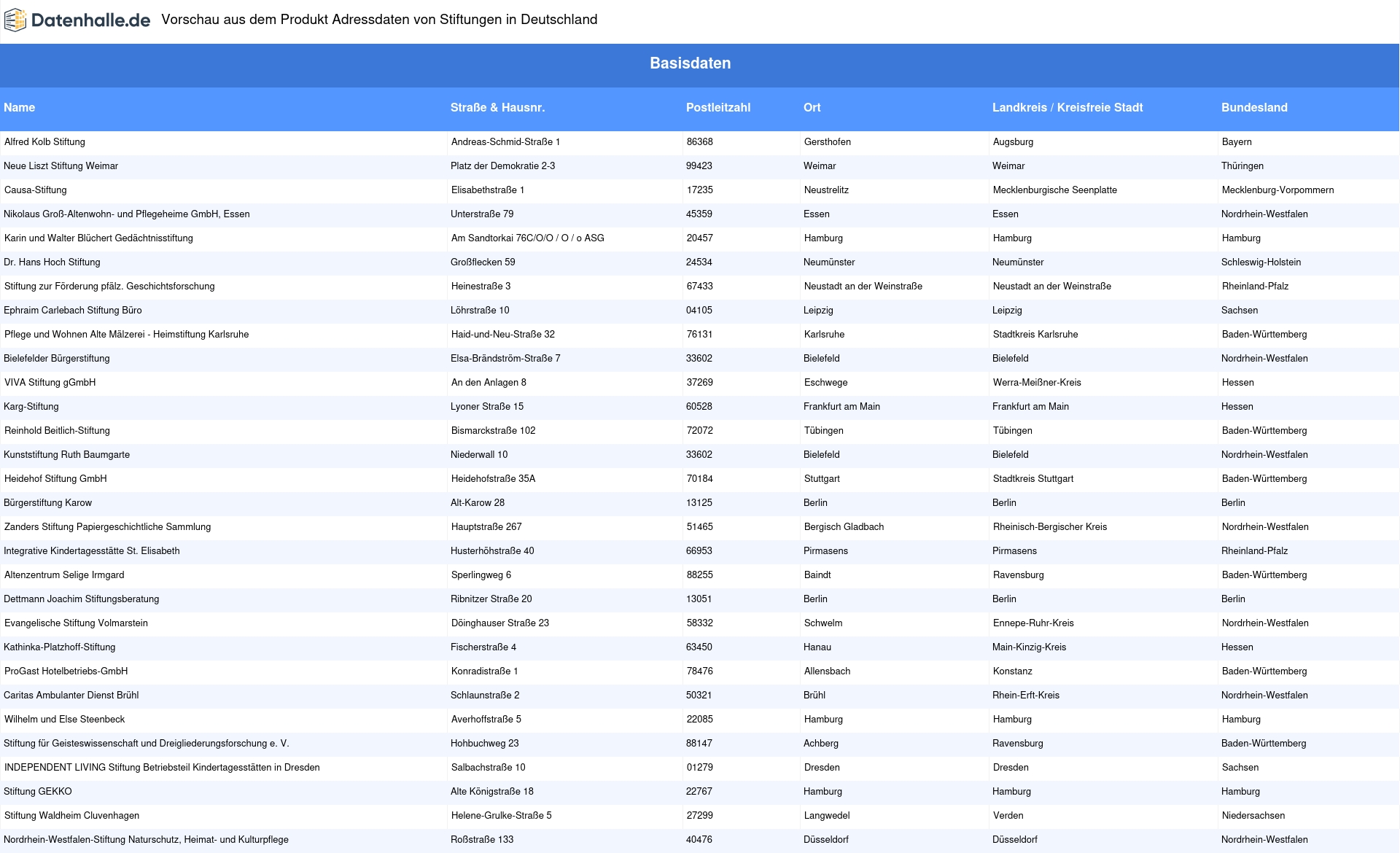Select Stiftung für Geisteswissenschaft und Dreigliederungsforschung
The width and height of the screenshot is (1400, 853).
coord(147,744)
